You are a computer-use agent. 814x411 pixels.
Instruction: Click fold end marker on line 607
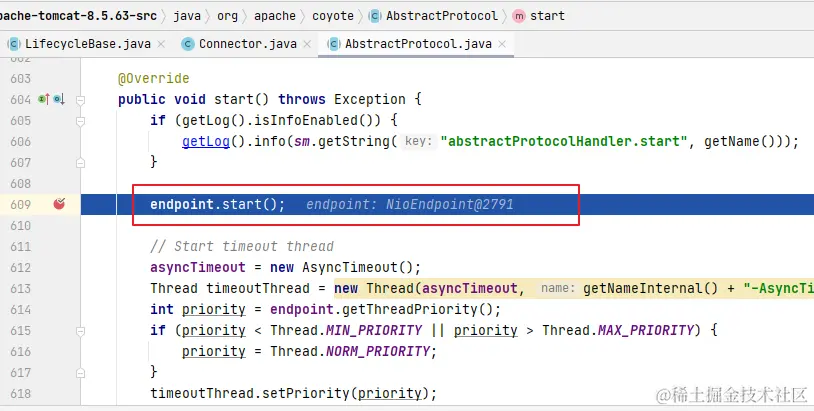[80, 163]
